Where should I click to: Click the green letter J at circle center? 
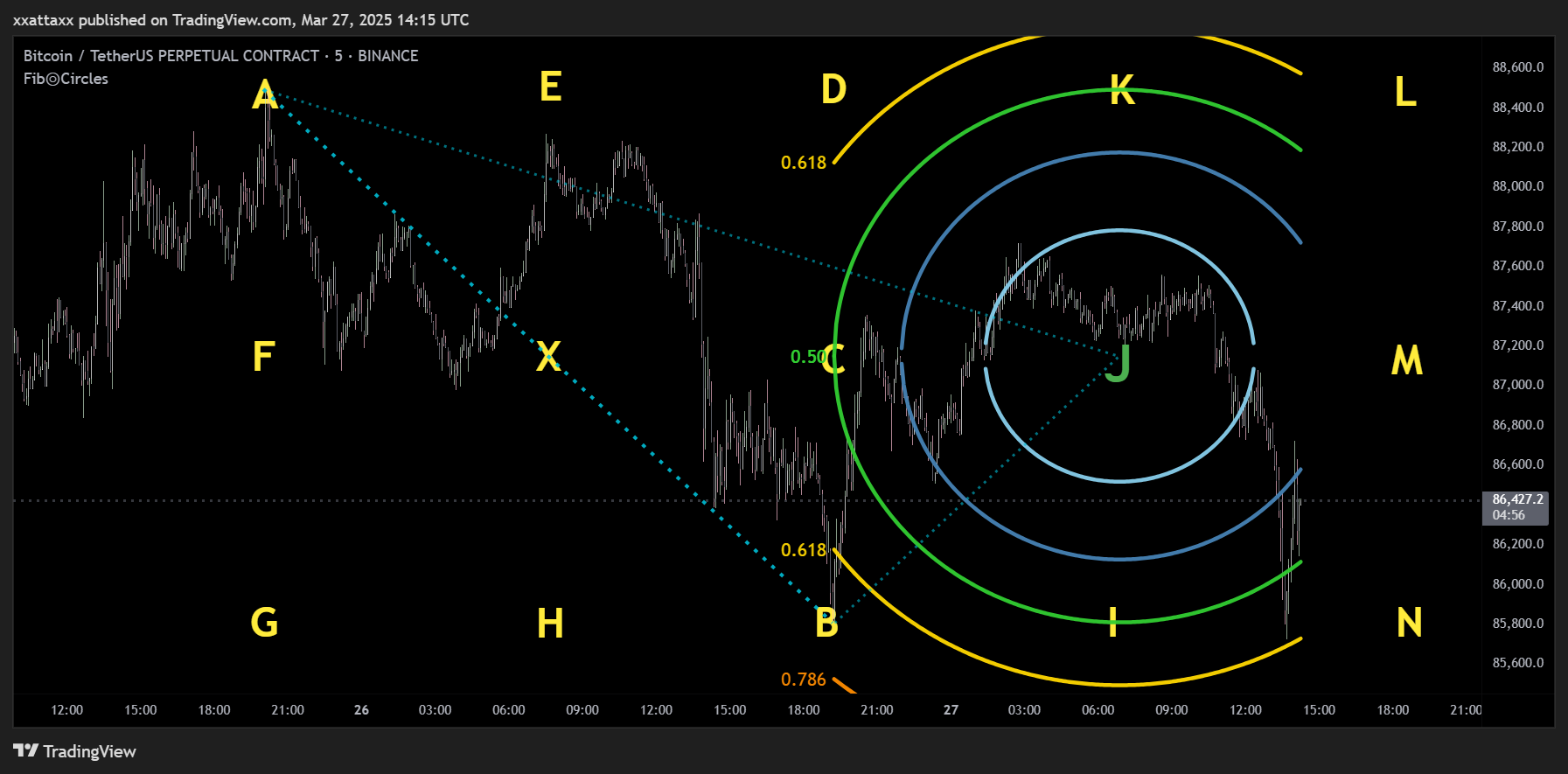click(x=1119, y=364)
